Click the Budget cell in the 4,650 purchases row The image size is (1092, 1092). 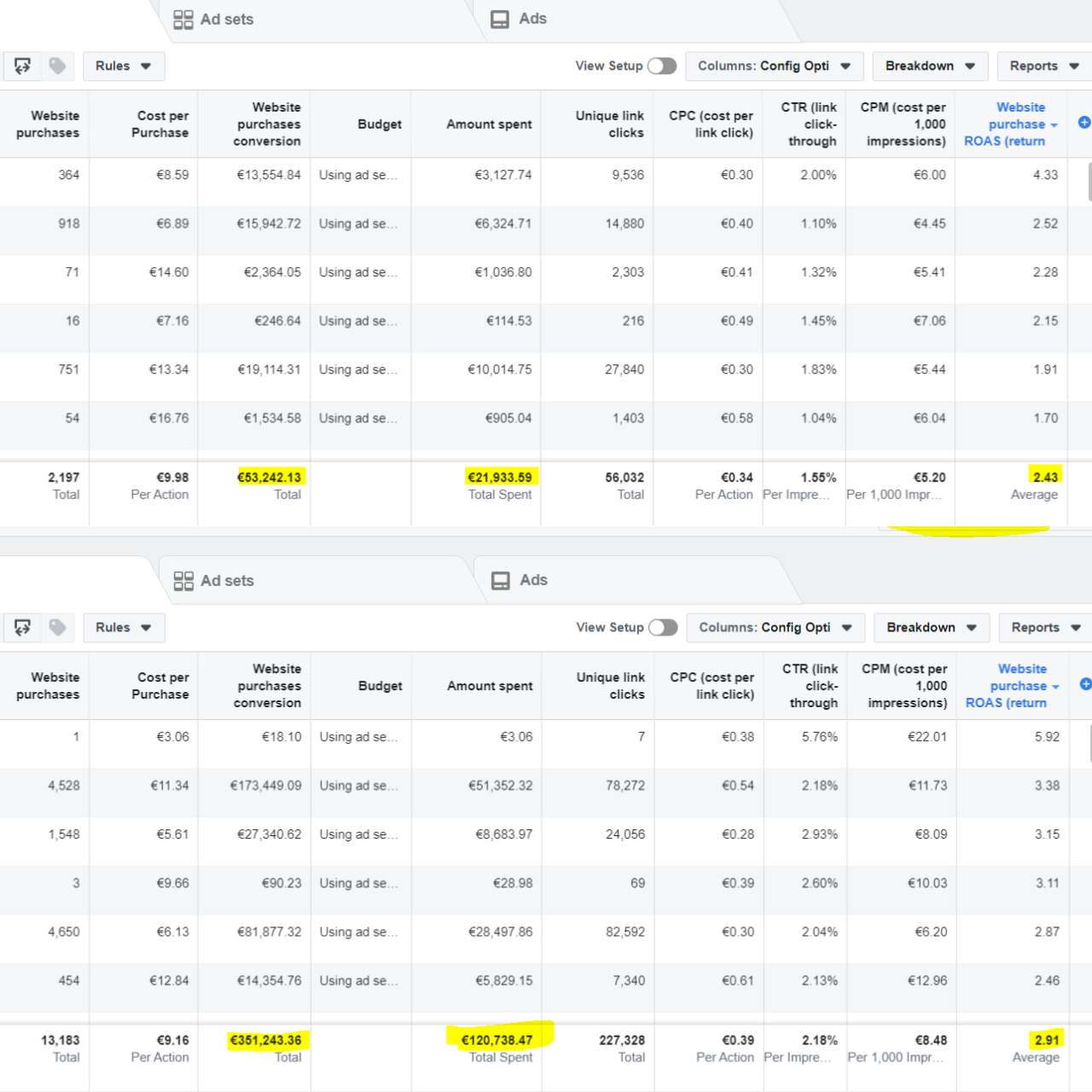(359, 932)
